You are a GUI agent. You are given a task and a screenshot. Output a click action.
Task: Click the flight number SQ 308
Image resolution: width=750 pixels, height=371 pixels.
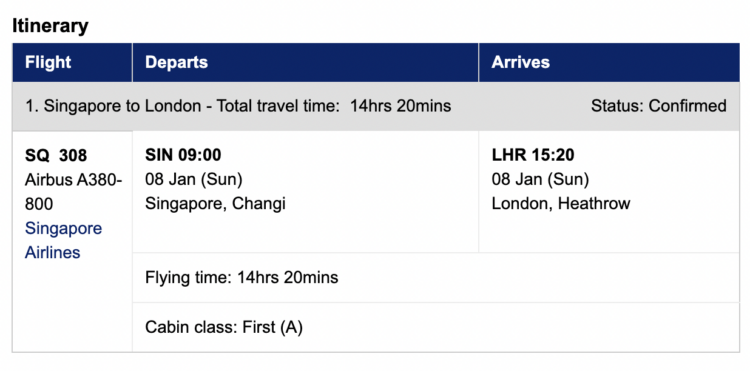coord(56,155)
